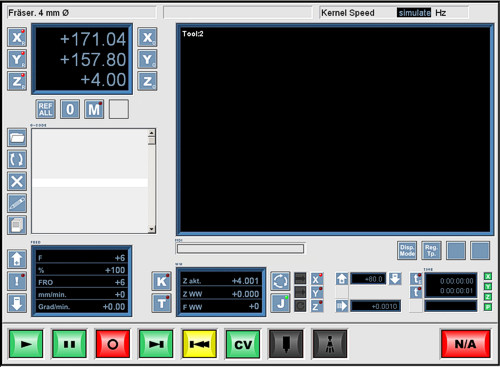Stop machining with the red stop button

point(113,344)
